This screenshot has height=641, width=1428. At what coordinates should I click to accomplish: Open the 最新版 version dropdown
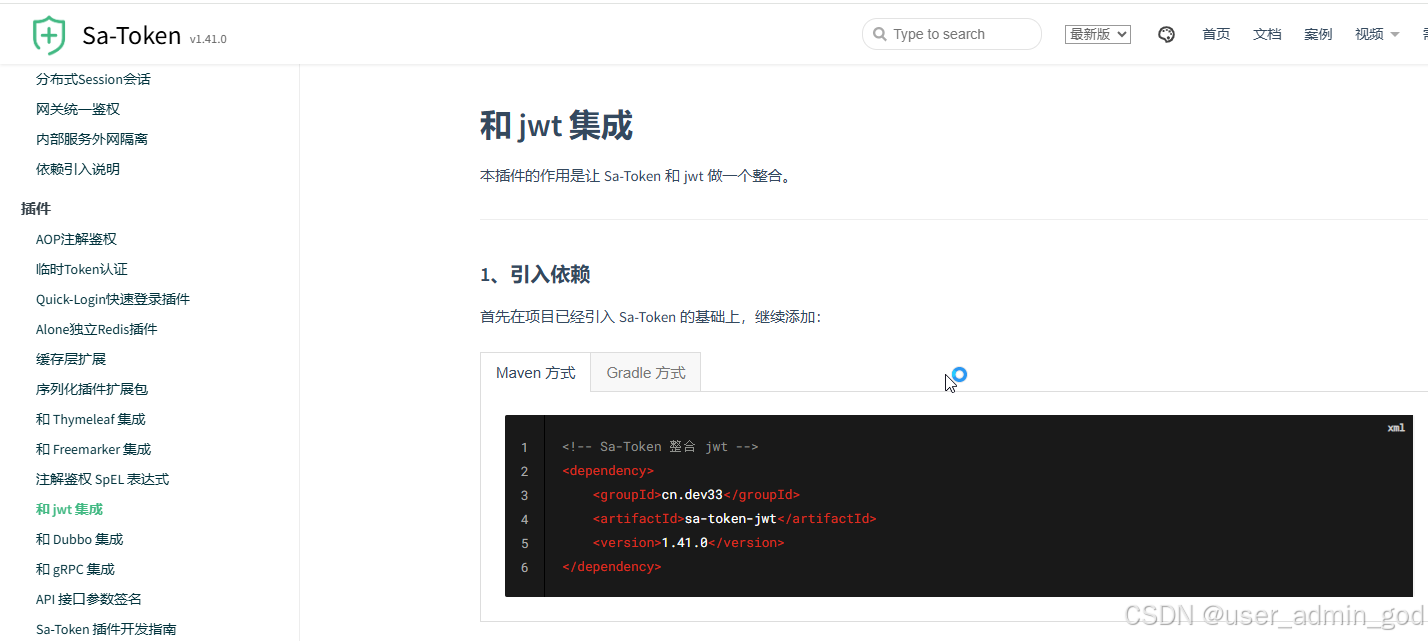[1098, 34]
